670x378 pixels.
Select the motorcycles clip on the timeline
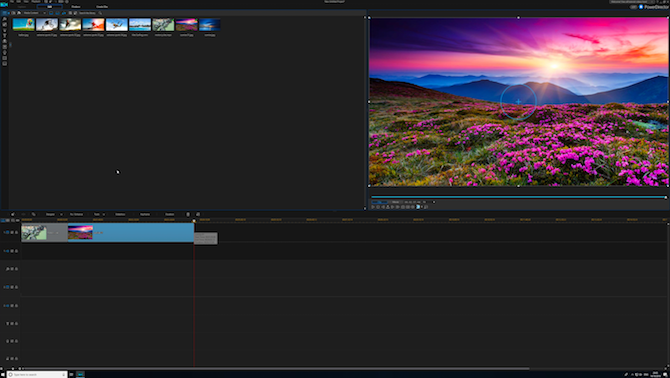click(44, 233)
